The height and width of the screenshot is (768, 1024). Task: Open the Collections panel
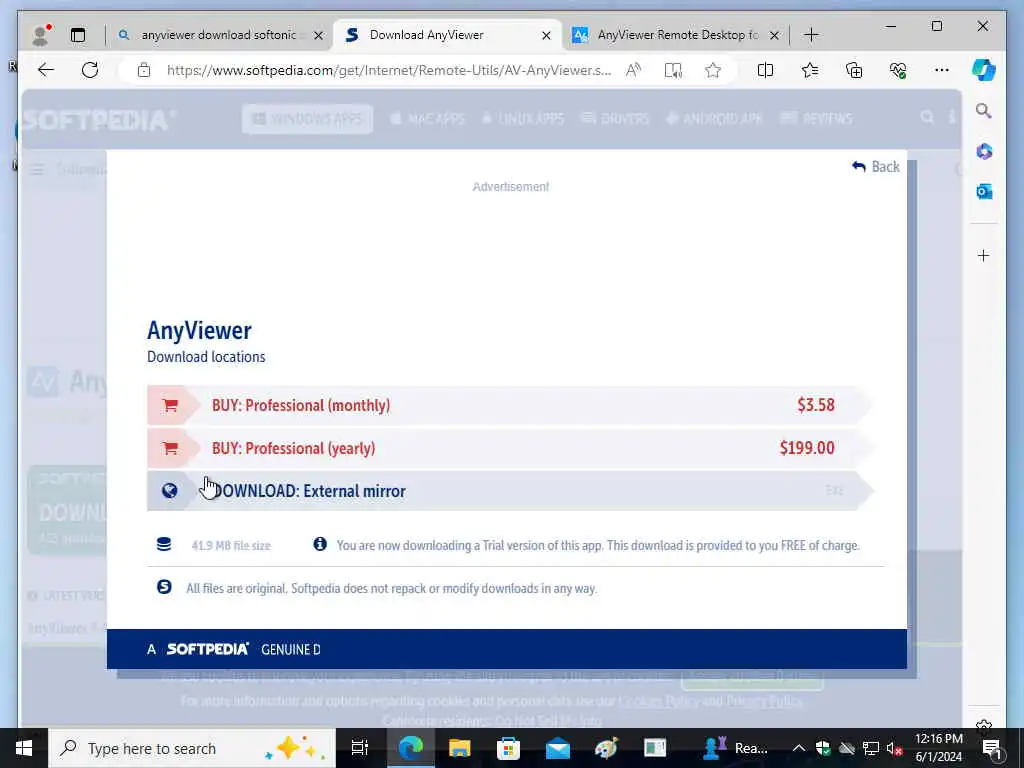click(x=854, y=70)
